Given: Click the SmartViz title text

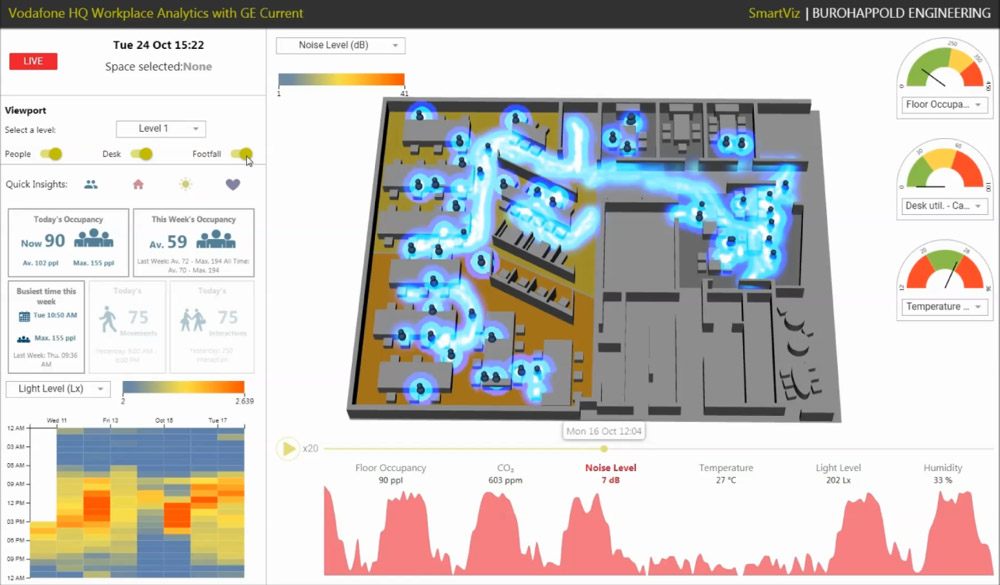Looking at the screenshot, I should pyautogui.click(x=774, y=13).
